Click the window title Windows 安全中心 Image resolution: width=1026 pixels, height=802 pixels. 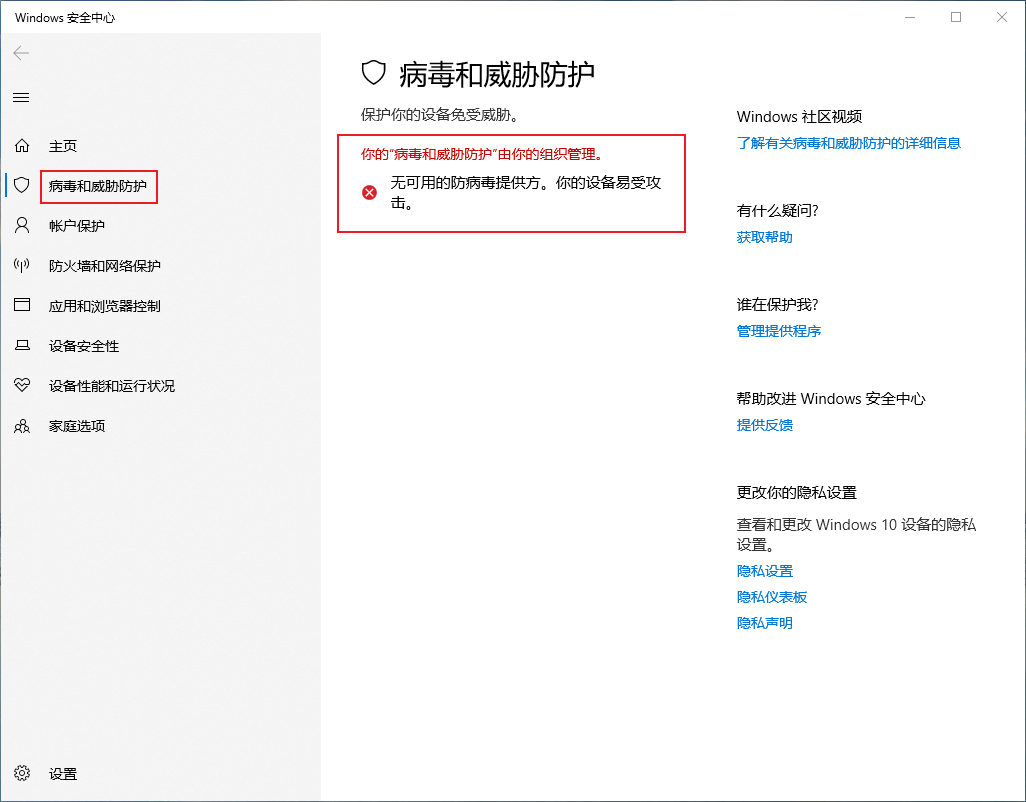(65, 18)
